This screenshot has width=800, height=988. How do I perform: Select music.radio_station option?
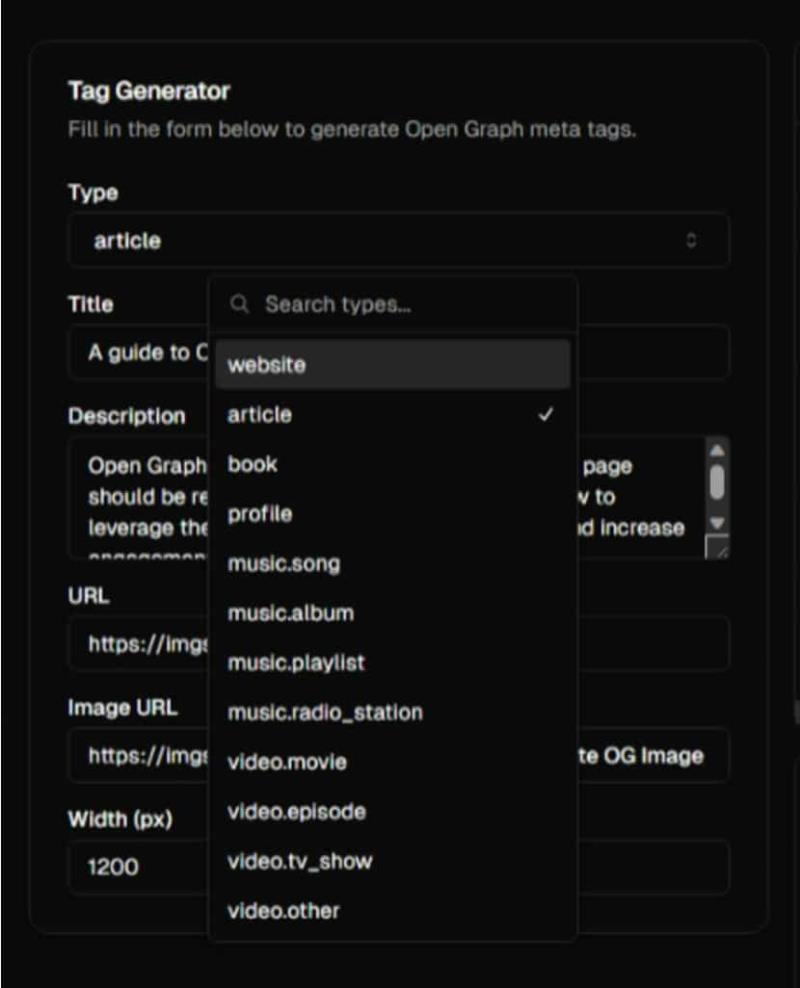pyautogui.click(x=393, y=713)
